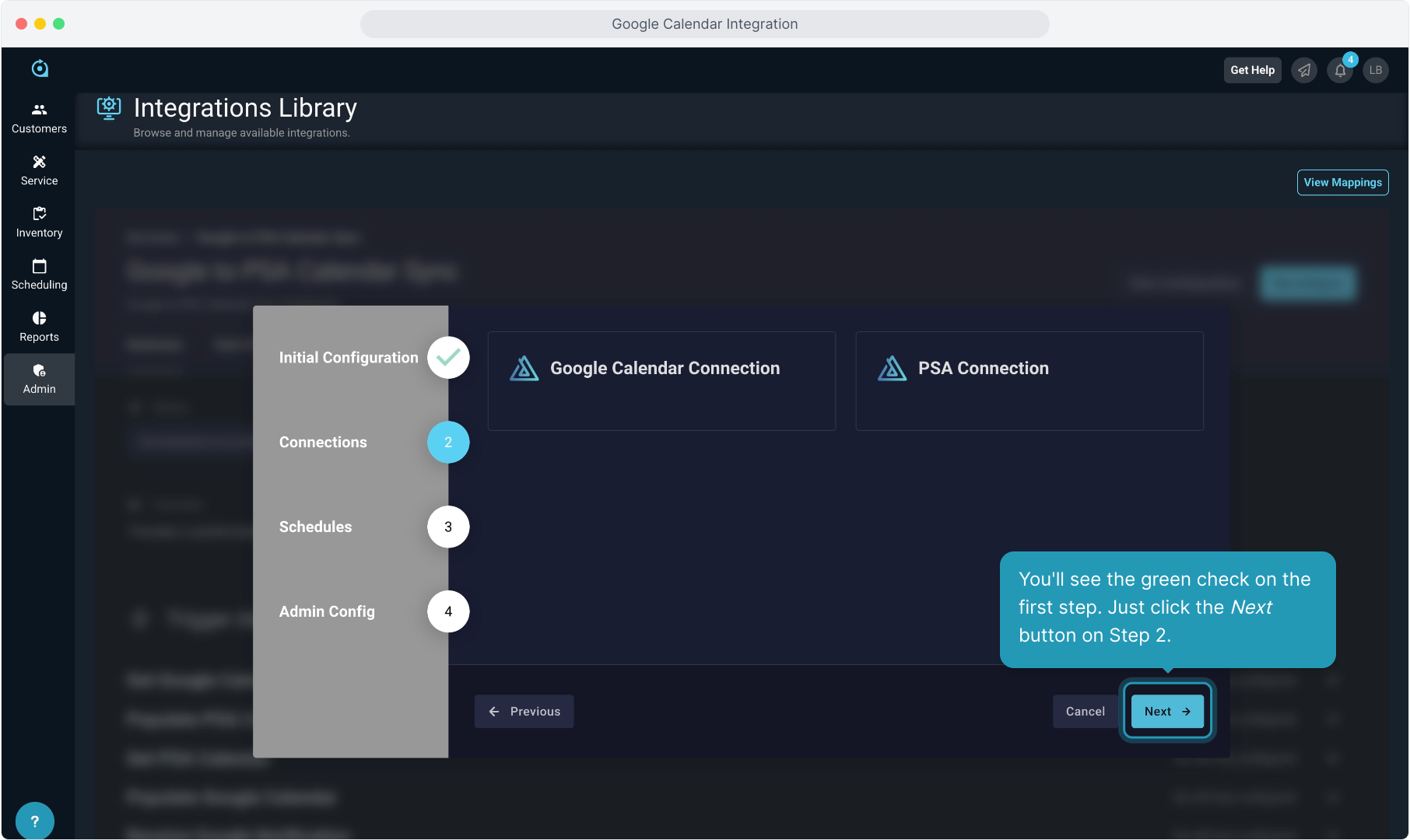Select the Google Calendar Connection card
Screen dimensions: 1410x840
[661, 381]
